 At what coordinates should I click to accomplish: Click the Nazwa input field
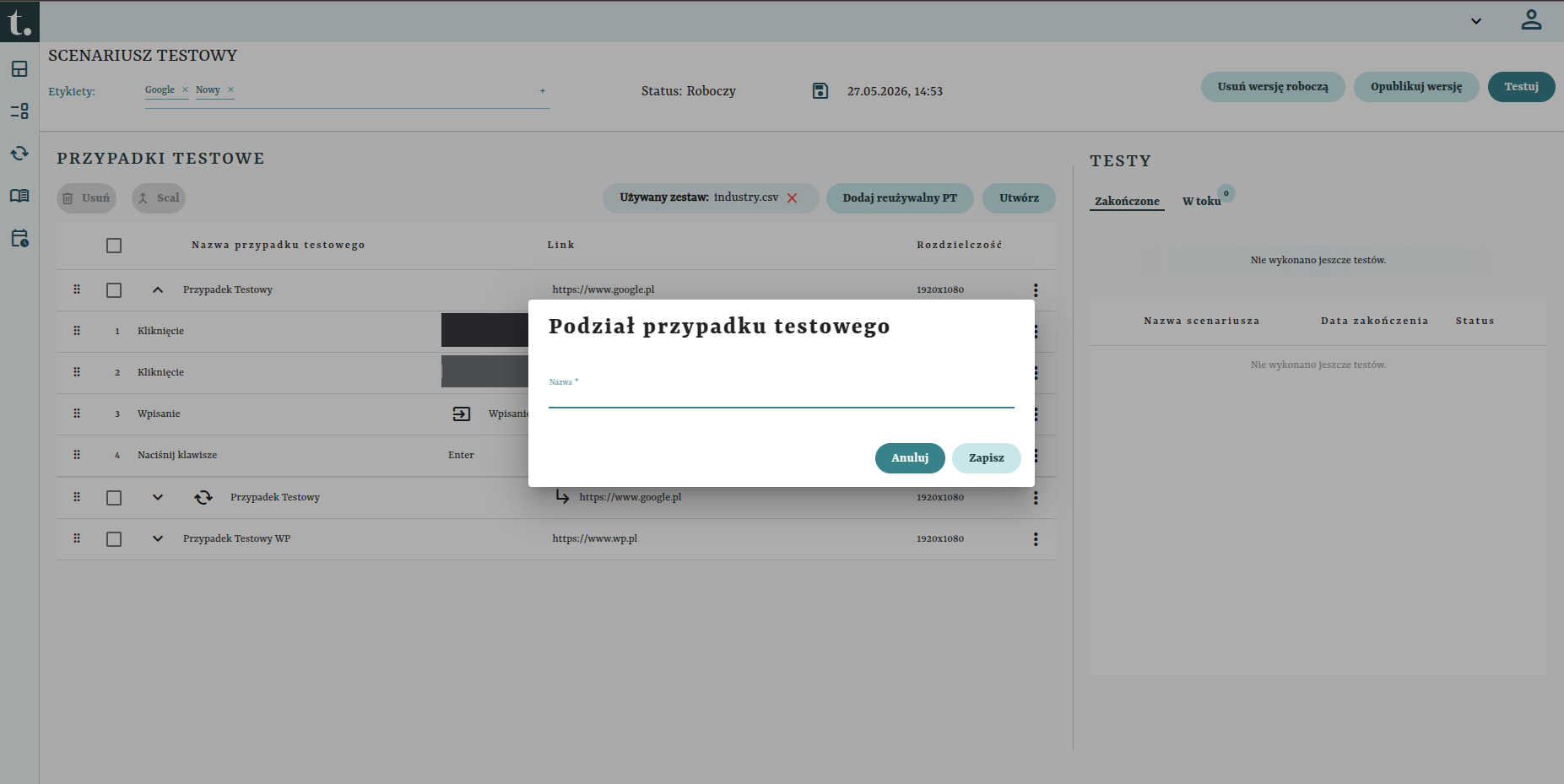click(782, 397)
